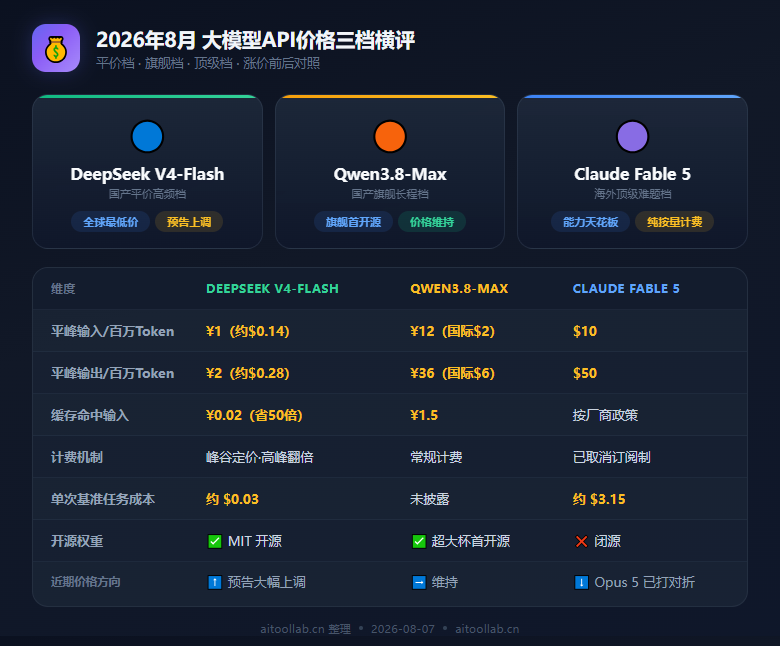
Task: Click the Qwen3.8-Max card title
Action: point(390,174)
